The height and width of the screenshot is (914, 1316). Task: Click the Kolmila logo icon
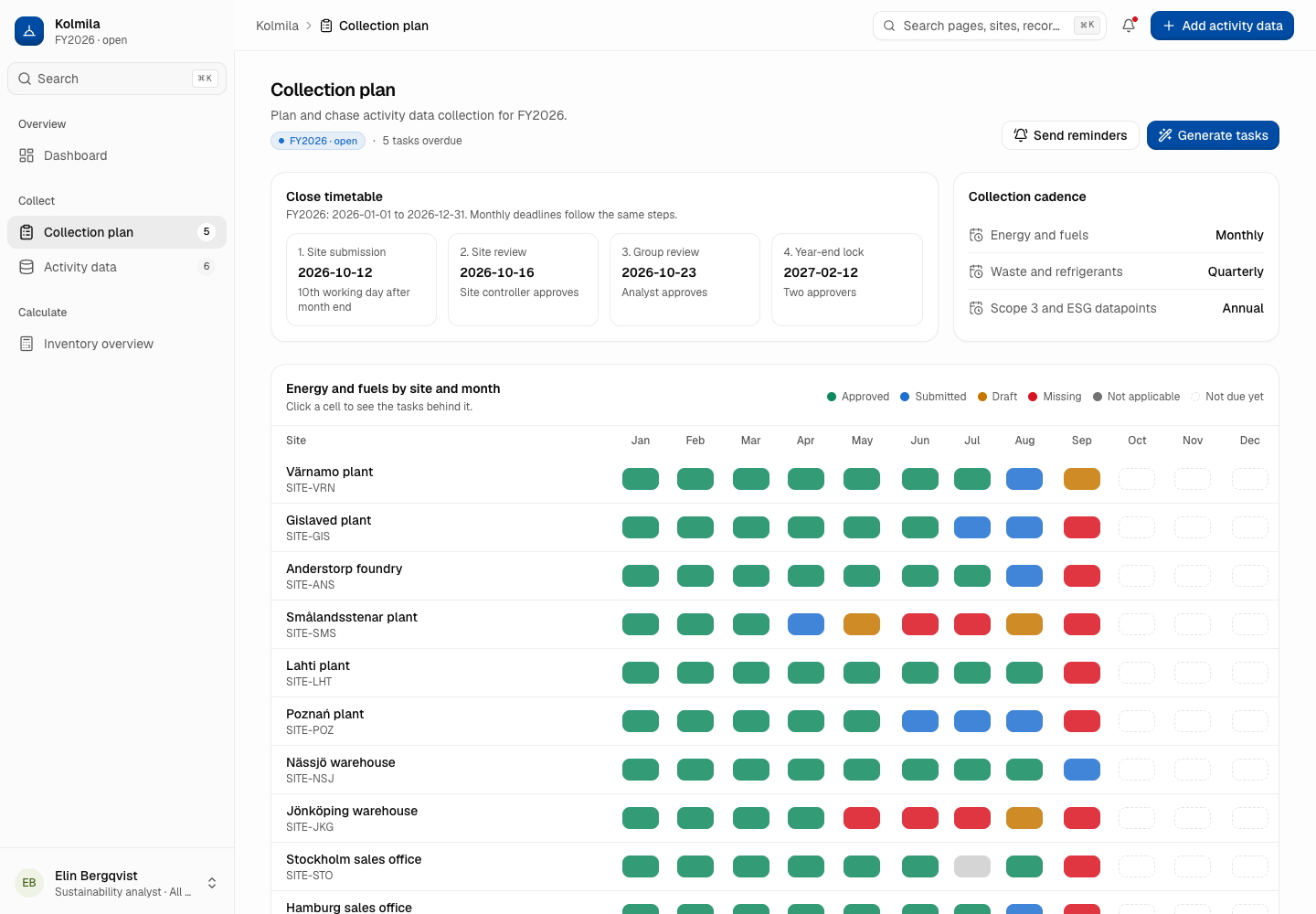coord(29,31)
